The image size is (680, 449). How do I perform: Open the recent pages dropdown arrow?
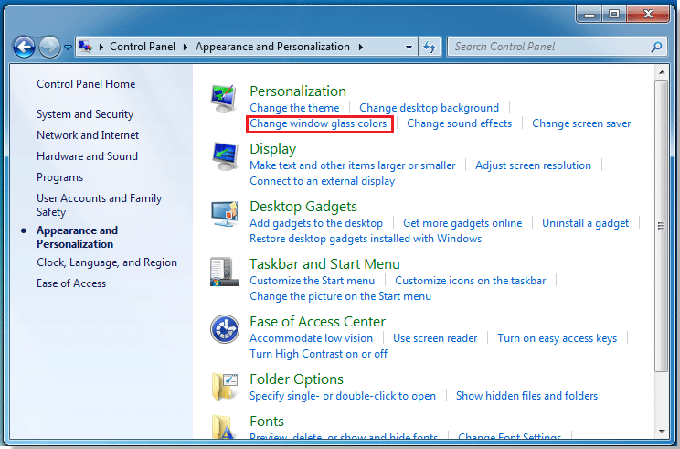[x=68, y=47]
